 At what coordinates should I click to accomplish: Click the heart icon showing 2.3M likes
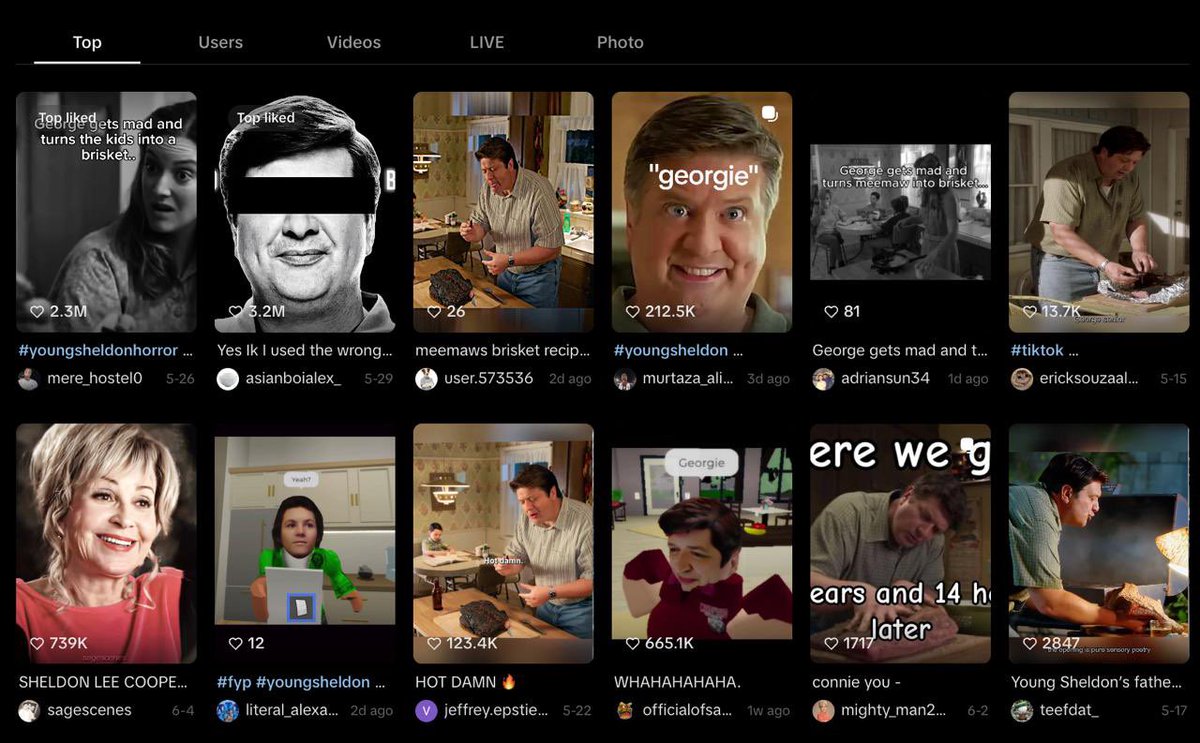[37, 311]
